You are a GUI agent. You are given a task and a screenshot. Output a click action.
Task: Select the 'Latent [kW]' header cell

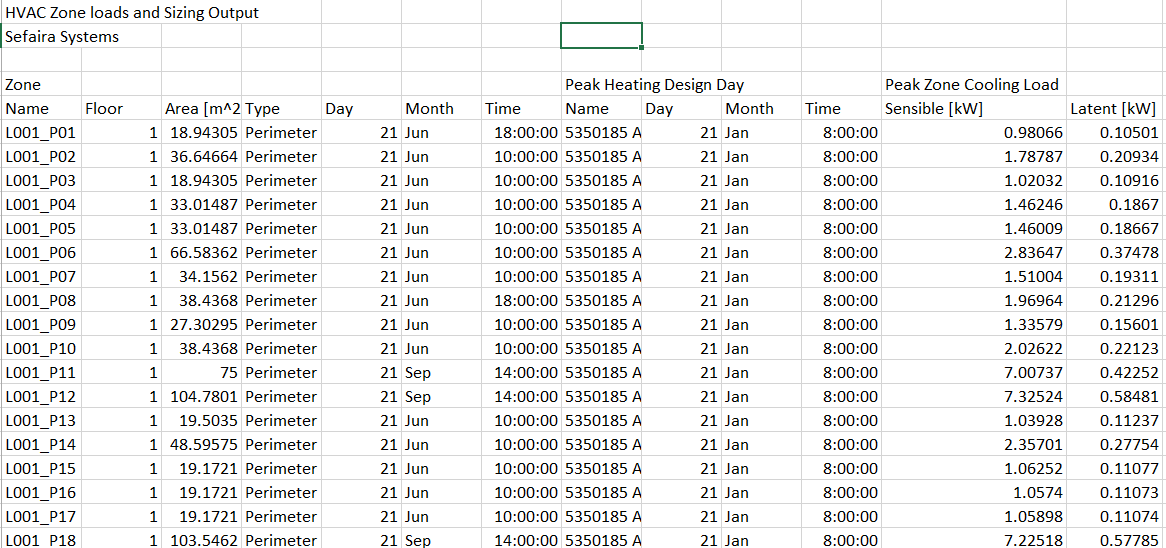coord(1113,109)
